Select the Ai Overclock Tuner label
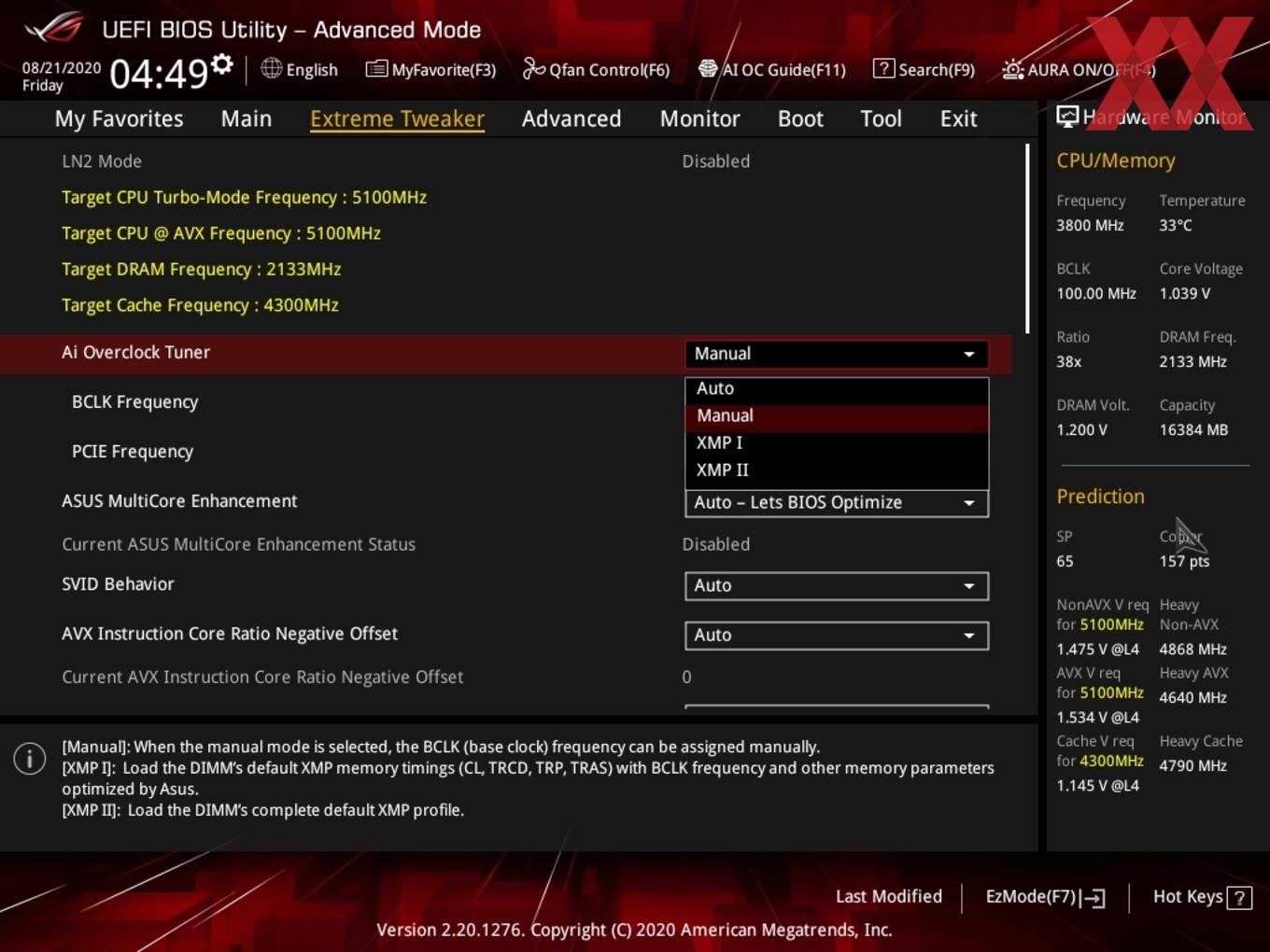 [x=135, y=353]
